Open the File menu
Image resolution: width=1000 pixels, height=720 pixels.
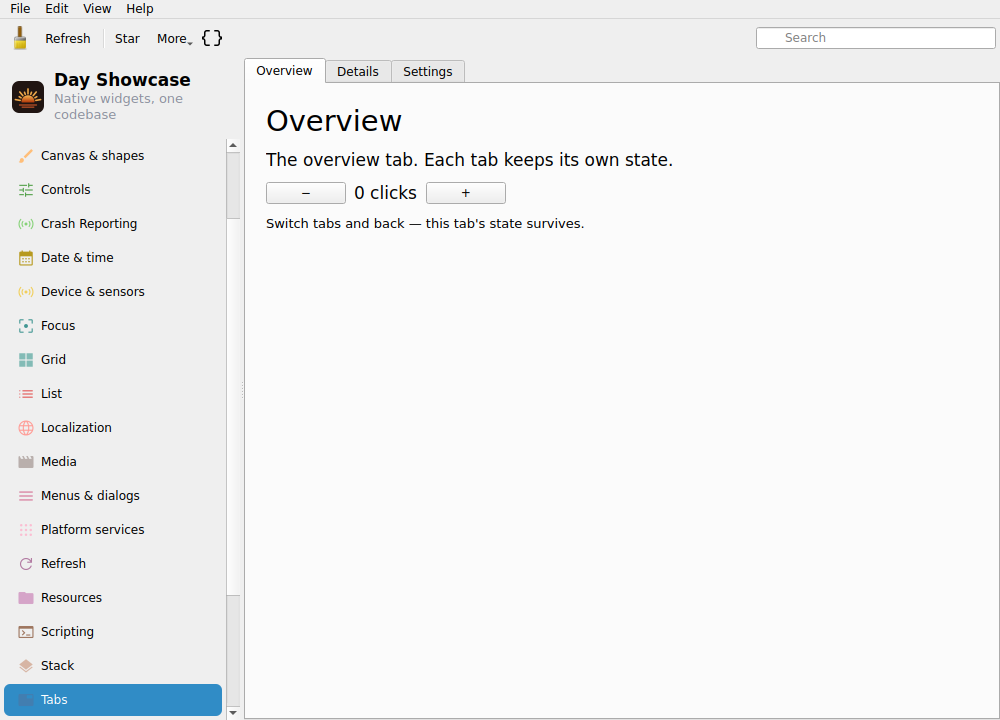click(x=20, y=8)
